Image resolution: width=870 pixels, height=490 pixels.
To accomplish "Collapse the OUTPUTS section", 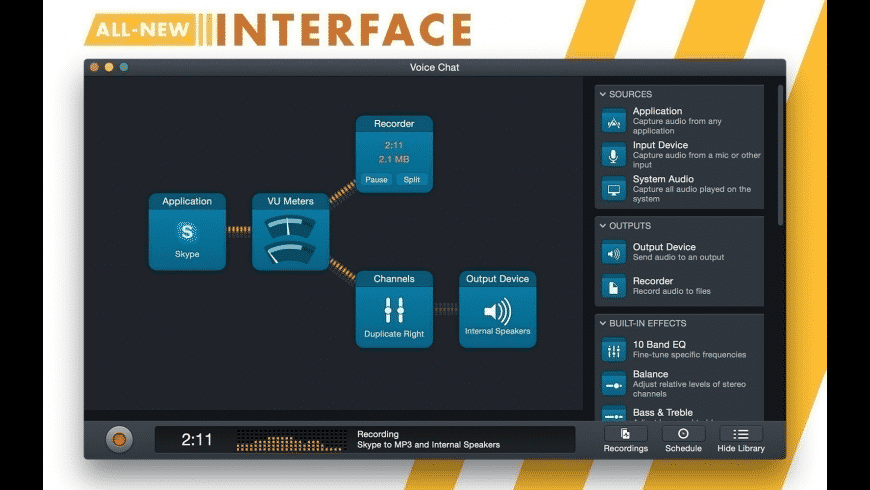I will point(603,226).
